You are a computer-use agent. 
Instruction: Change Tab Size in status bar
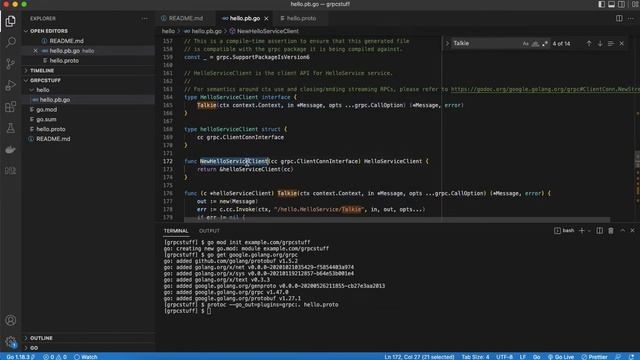(x=475, y=357)
